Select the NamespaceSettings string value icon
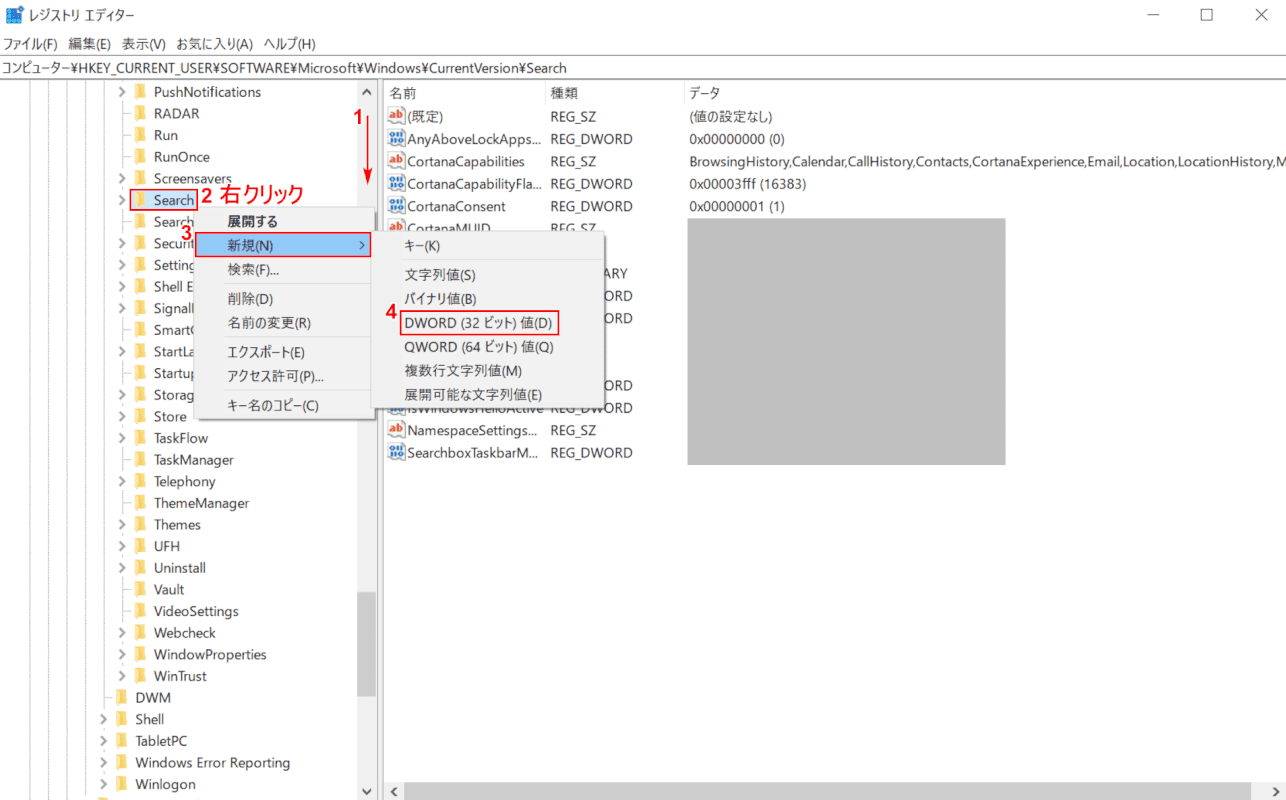Viewport: 1286px width, 800px height. coord(396,430)
